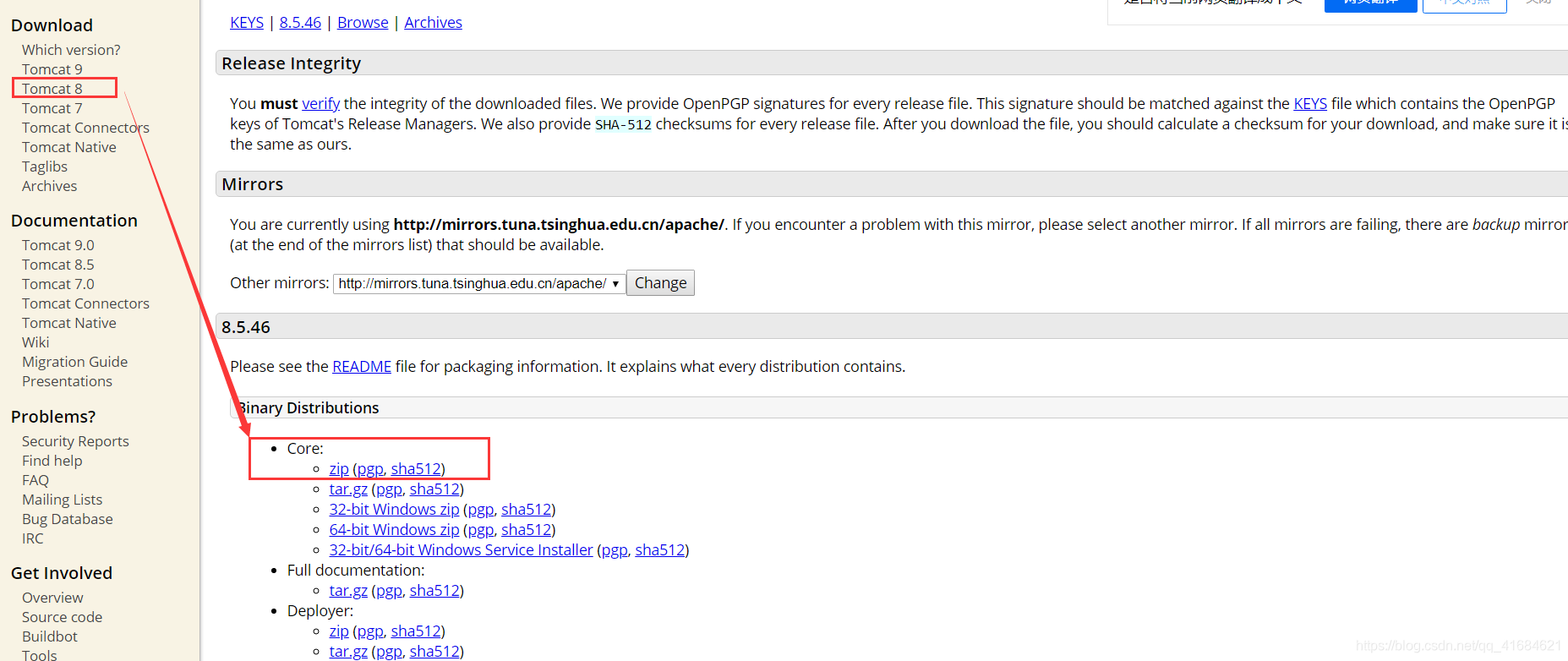Open the KEYS link at top

[247, 23]
